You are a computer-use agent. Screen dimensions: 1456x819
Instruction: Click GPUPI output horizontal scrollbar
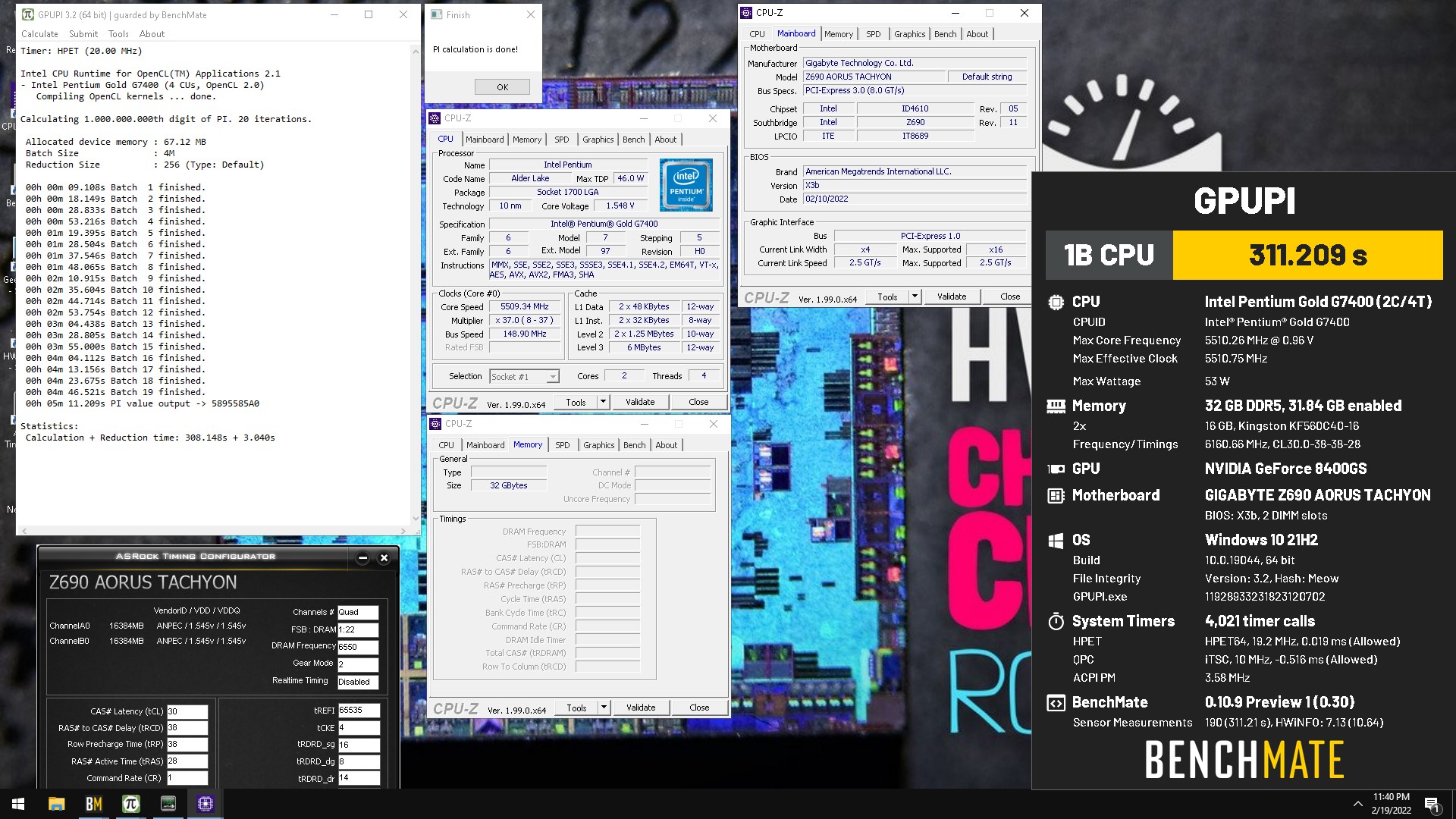coord(214,530)
